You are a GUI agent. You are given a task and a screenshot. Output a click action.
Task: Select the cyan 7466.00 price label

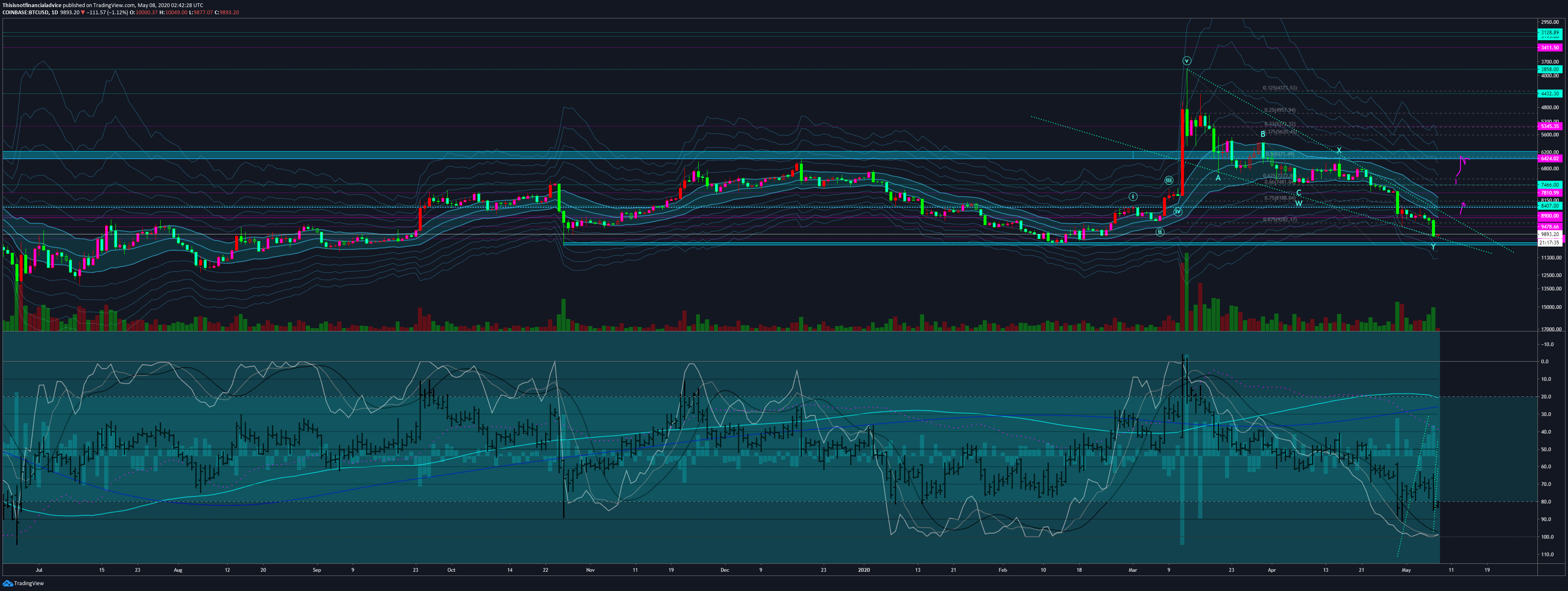(x=1549, y=185)
